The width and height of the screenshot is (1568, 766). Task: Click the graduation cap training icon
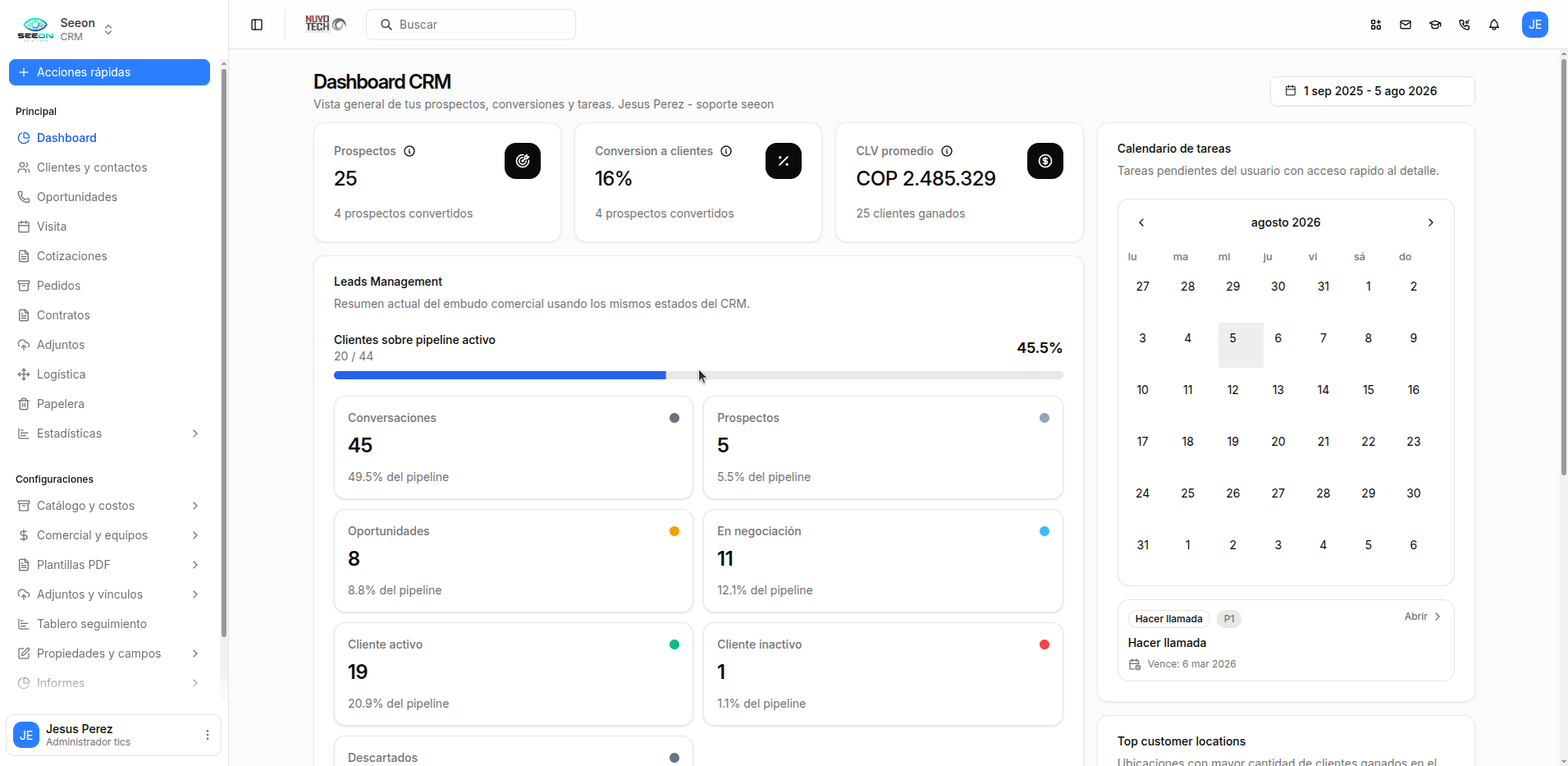click(1435, 25)
